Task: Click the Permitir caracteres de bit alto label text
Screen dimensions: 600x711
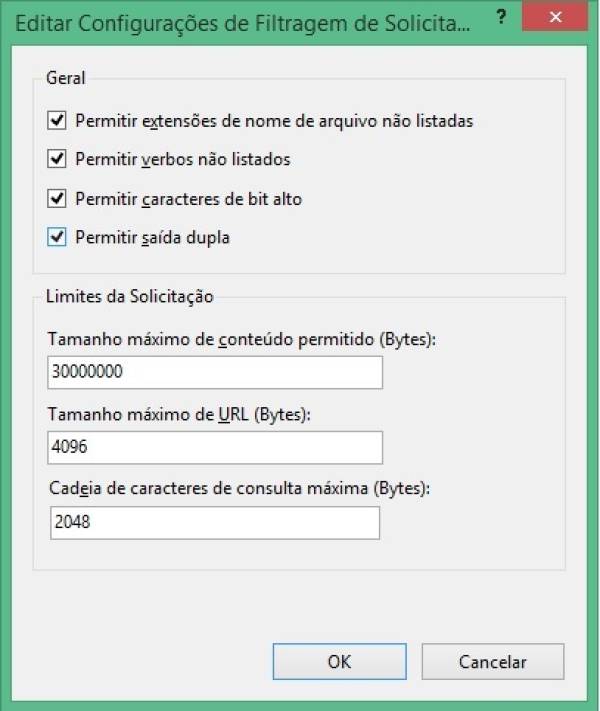Action: 188,199
